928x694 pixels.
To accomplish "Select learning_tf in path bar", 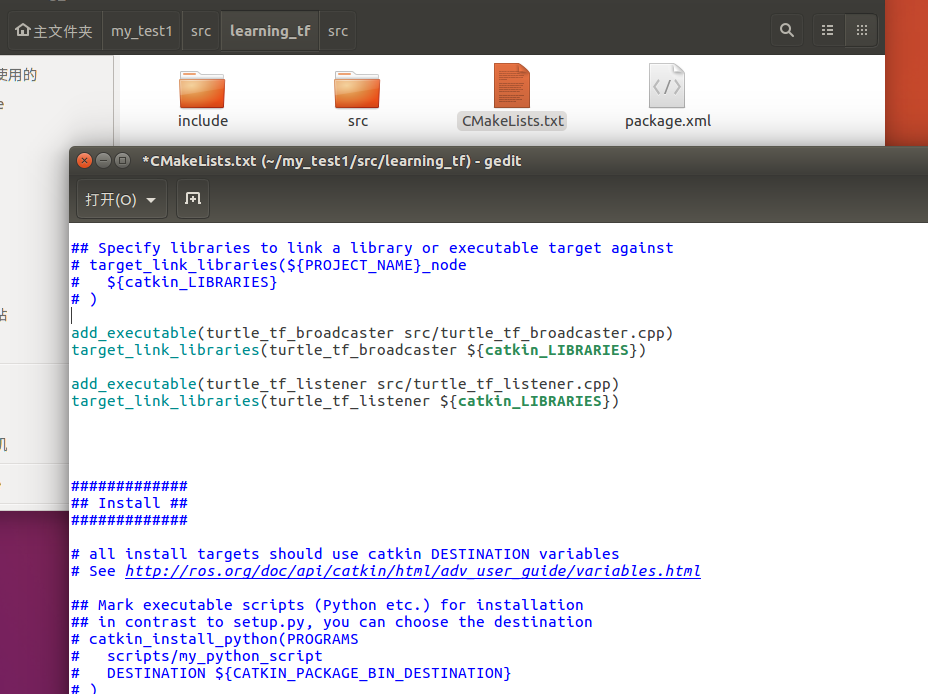I will (270, 31).
